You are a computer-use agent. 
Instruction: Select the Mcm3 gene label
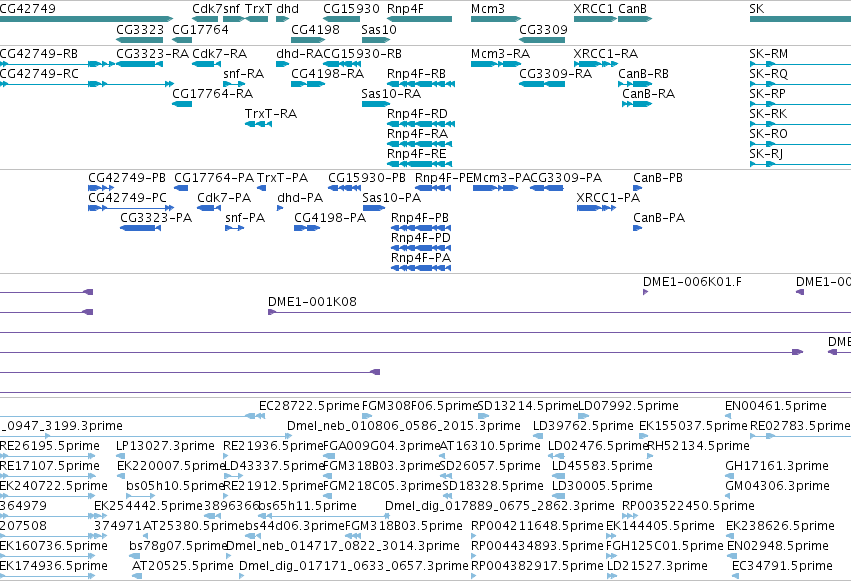487,9
